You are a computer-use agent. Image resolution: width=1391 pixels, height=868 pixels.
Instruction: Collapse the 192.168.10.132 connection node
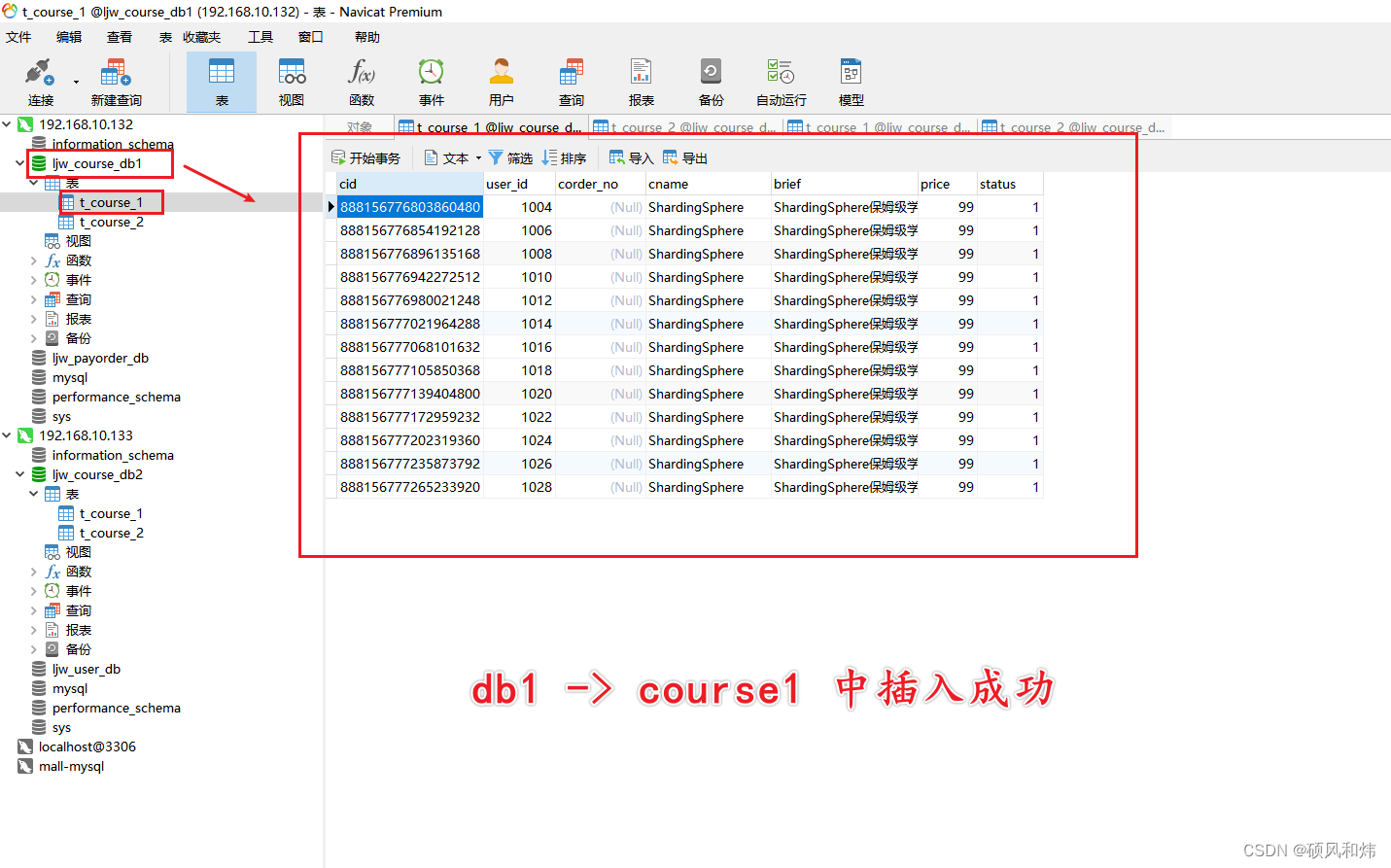[7, 124]
